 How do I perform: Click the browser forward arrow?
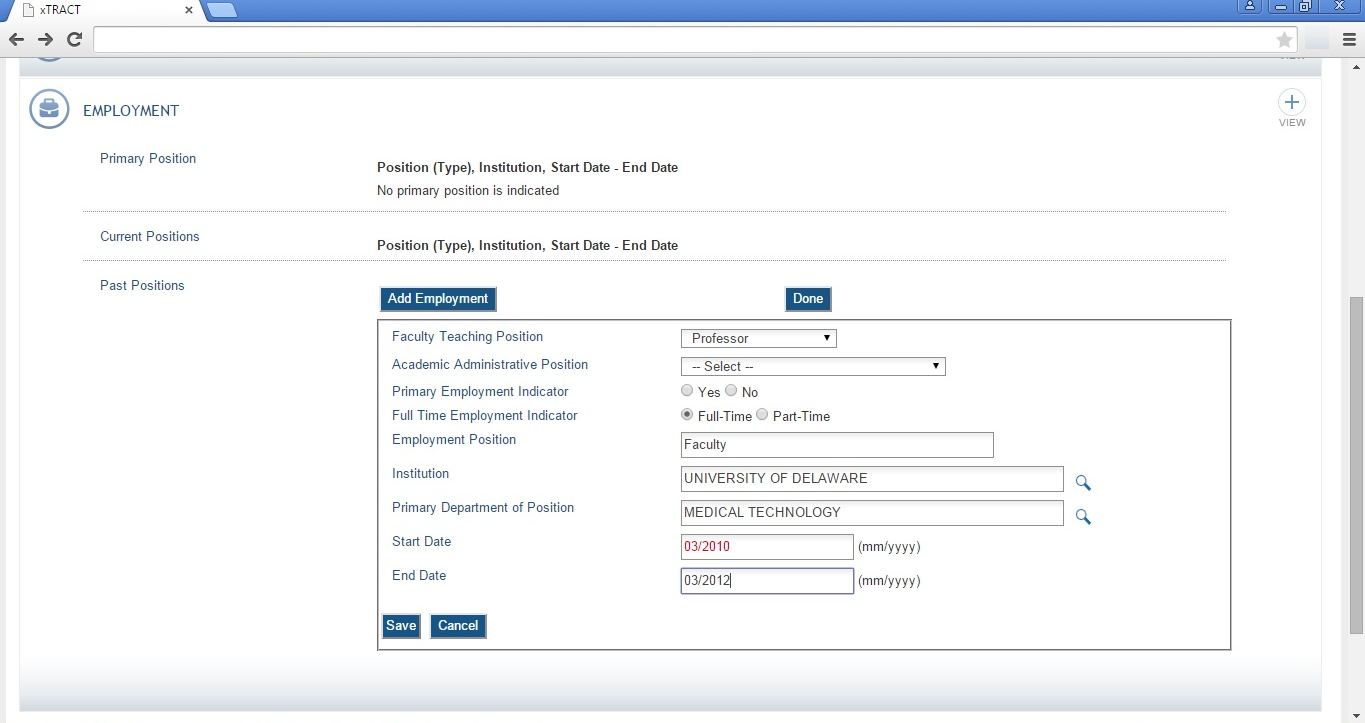tap(45, 40)
